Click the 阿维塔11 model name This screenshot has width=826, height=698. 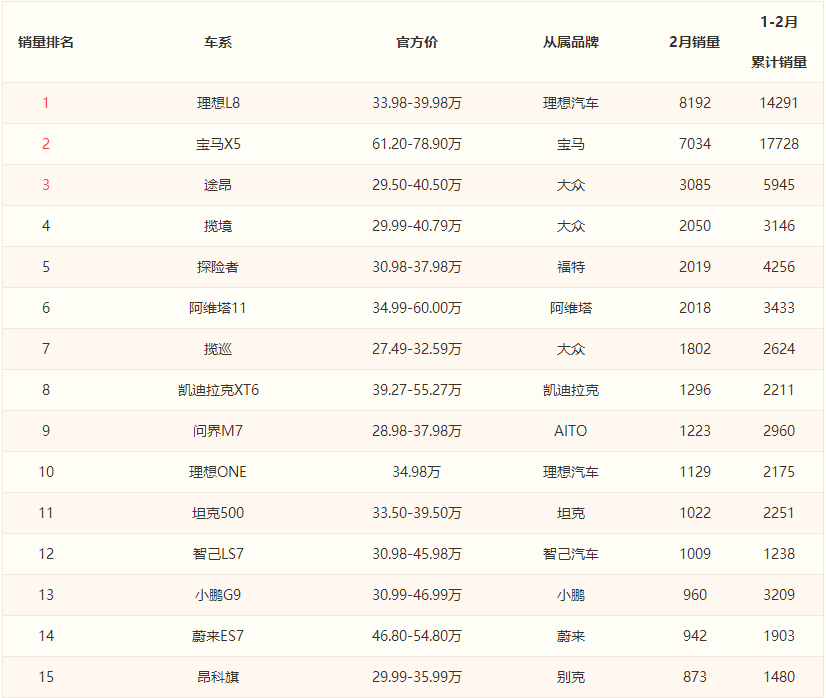[218, 308]
